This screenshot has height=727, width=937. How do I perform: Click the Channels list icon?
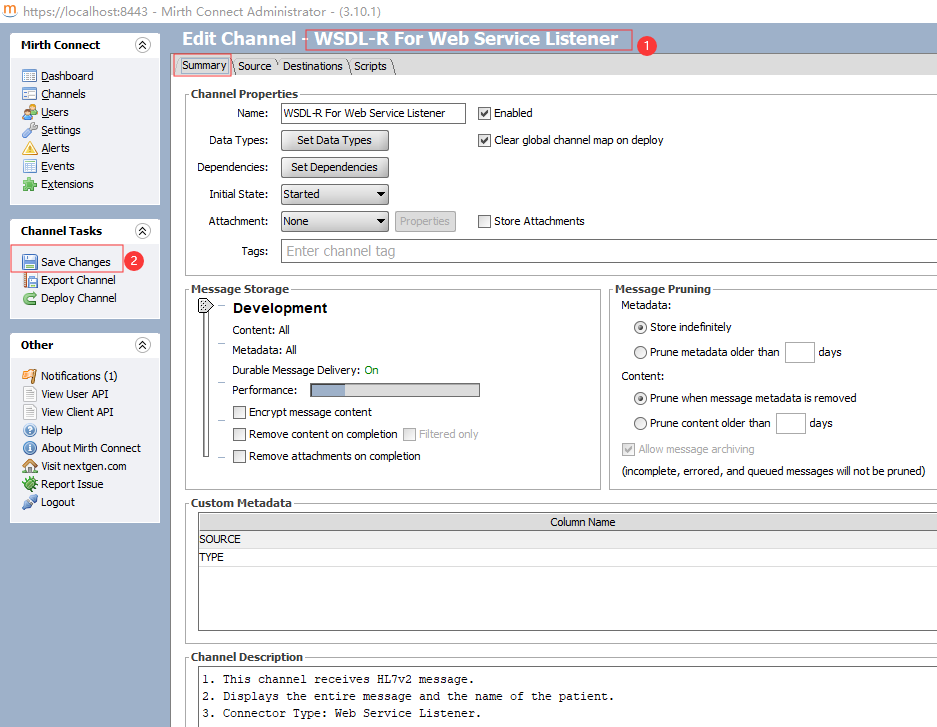pos(29,94)
